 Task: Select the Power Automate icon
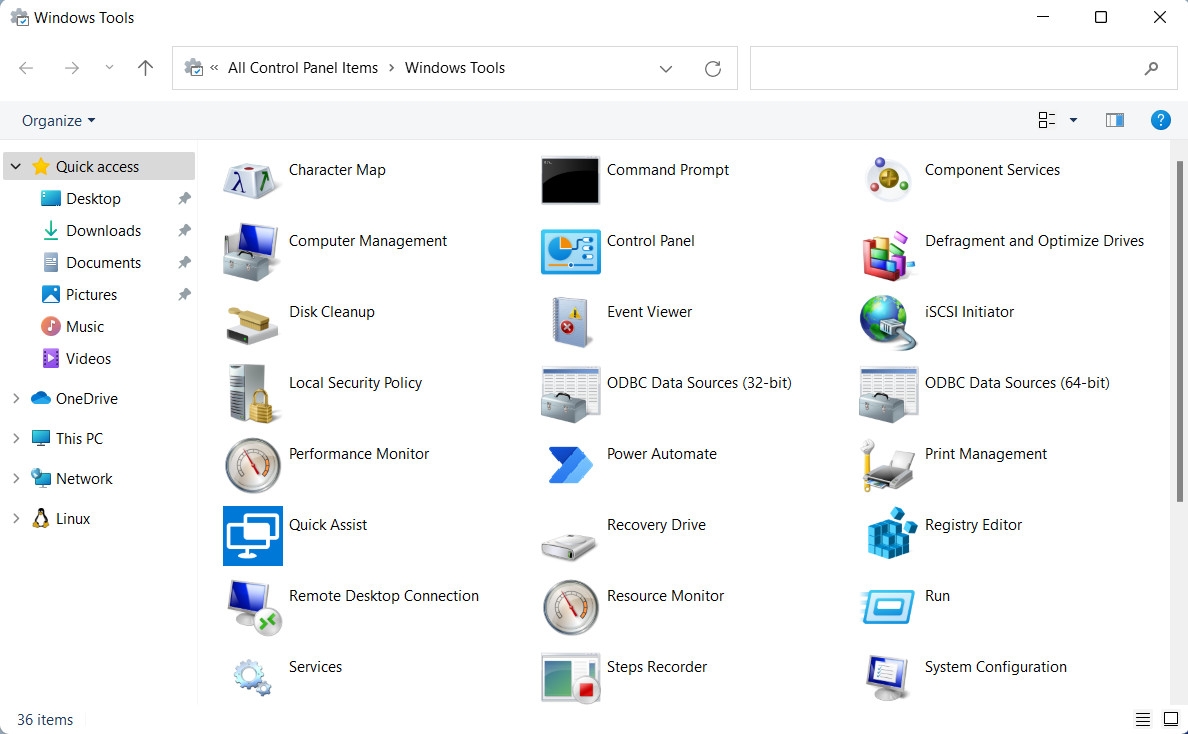(x=570, y=464)
